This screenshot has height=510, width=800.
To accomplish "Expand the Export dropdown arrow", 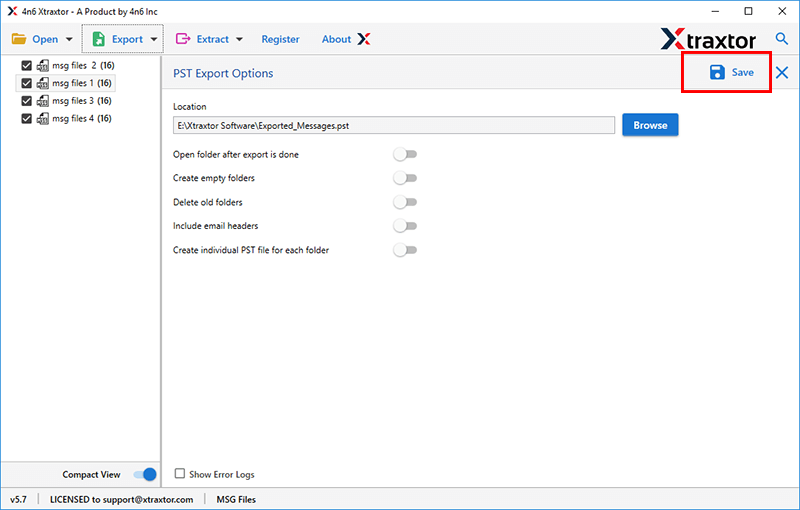I will click(x=154, y=39).
